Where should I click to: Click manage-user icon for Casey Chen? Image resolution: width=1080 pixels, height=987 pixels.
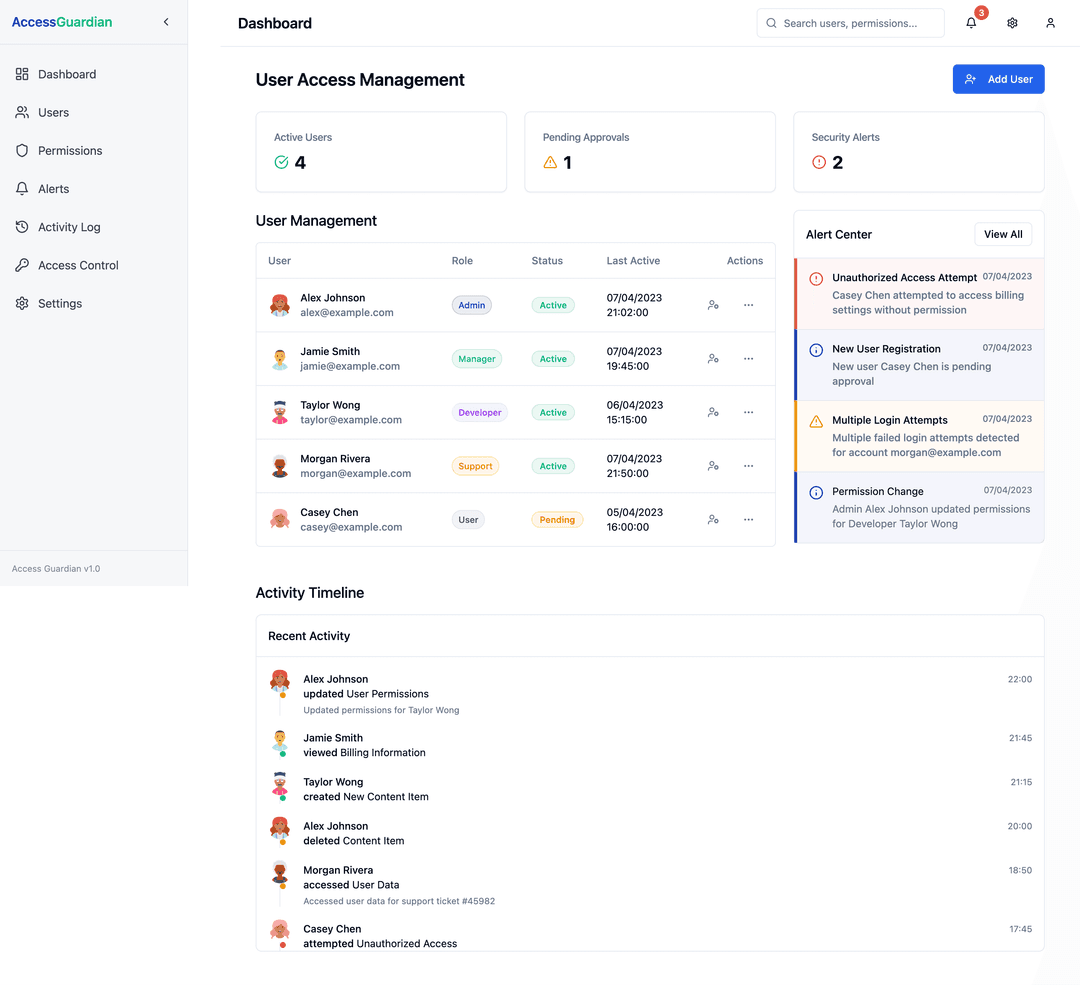pyautogui.click(x=713, y=520)
